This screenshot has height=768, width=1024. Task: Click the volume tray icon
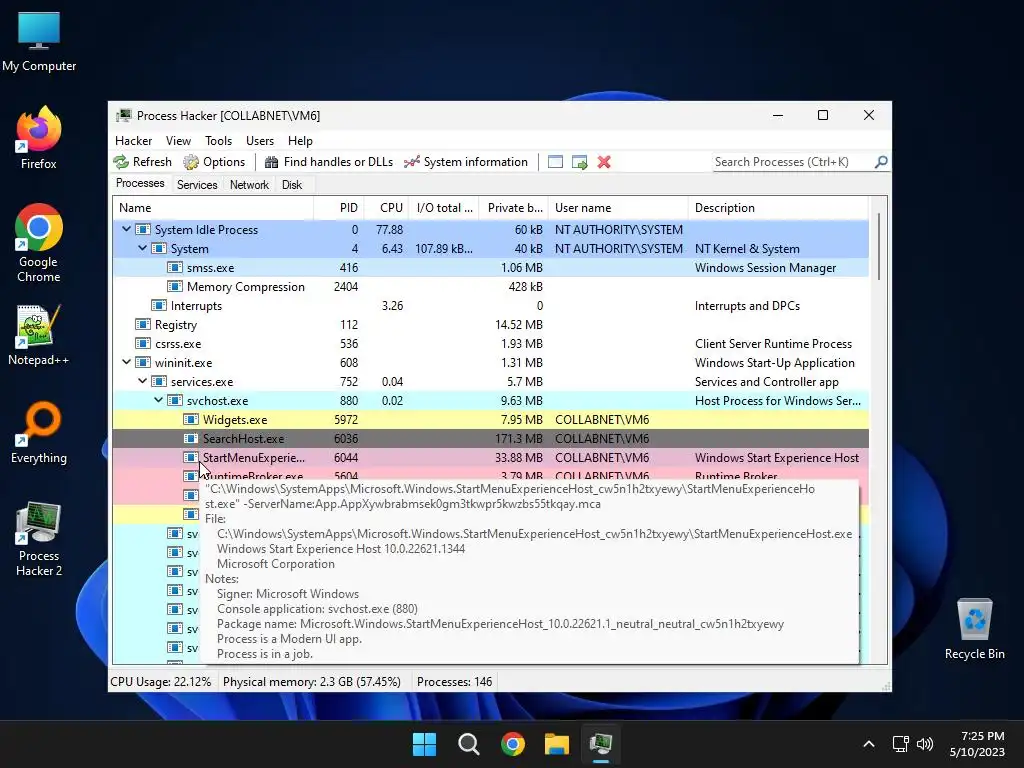click(x=925, y=744)
